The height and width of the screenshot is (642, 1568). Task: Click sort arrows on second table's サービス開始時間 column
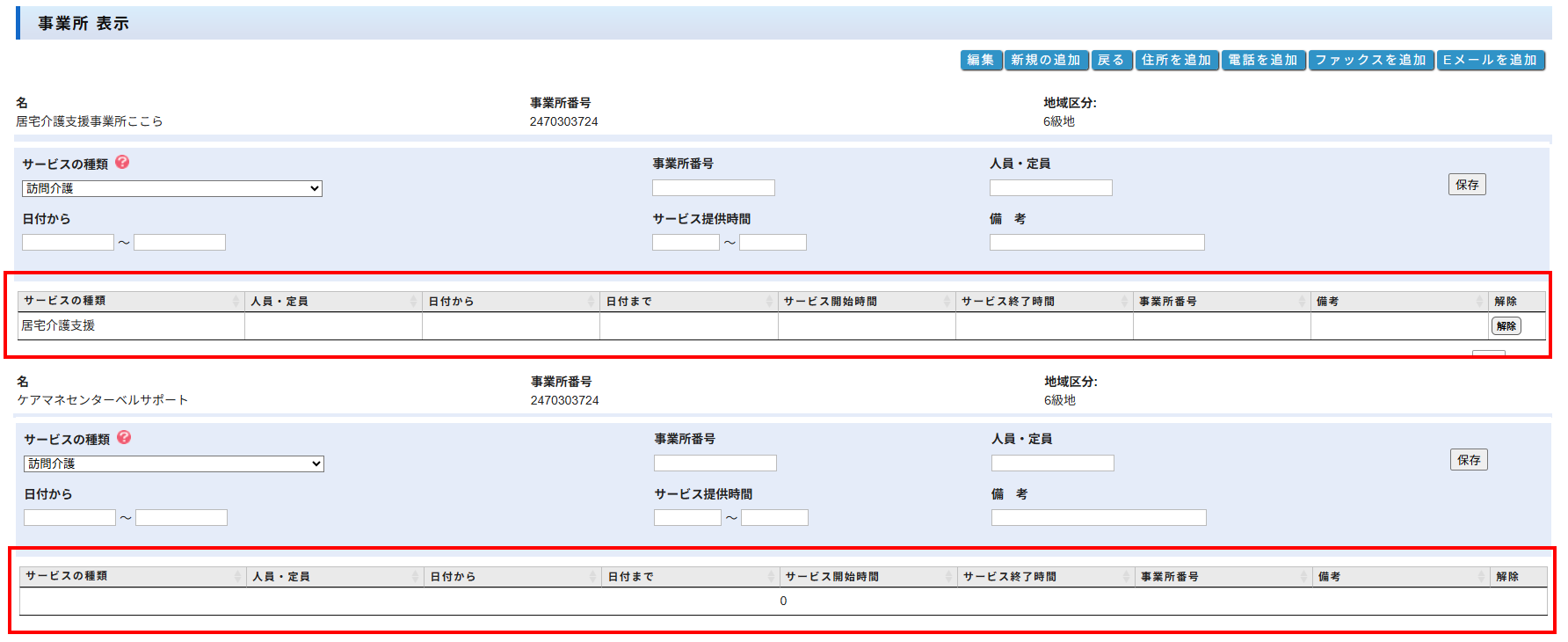[948, 577]
